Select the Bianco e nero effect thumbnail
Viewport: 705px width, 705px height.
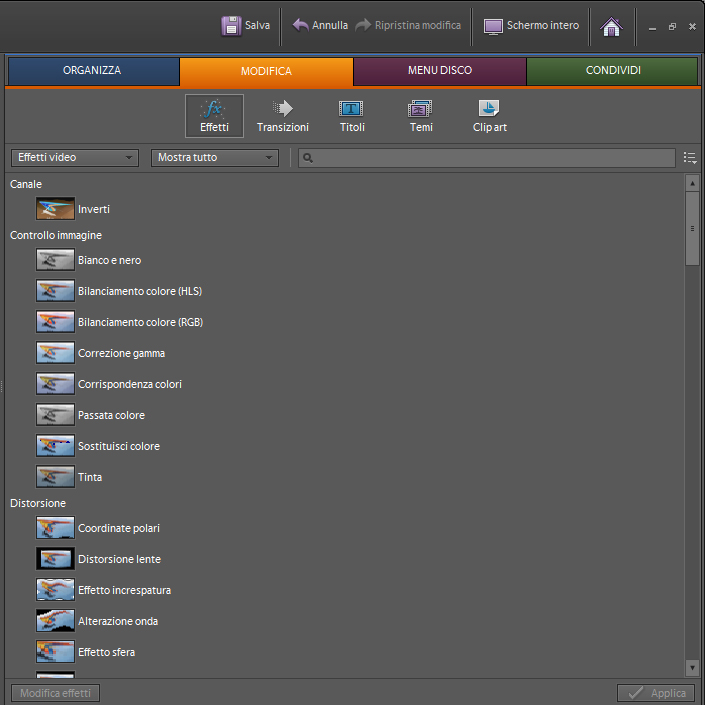[55, 260]
